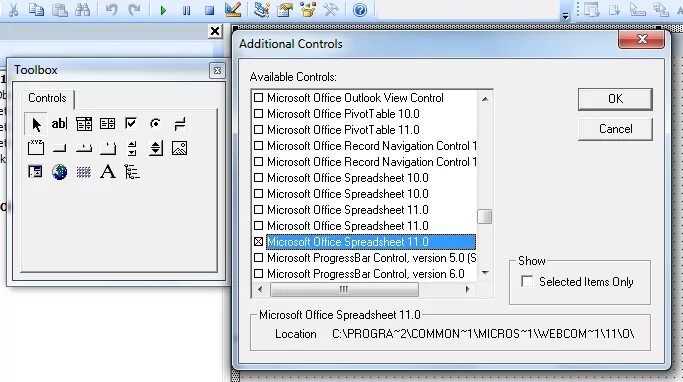This screenshot has height=382, width=683.
Task: Check Microsoft Office PivotTable 11.0
Action: click(258, 130)
